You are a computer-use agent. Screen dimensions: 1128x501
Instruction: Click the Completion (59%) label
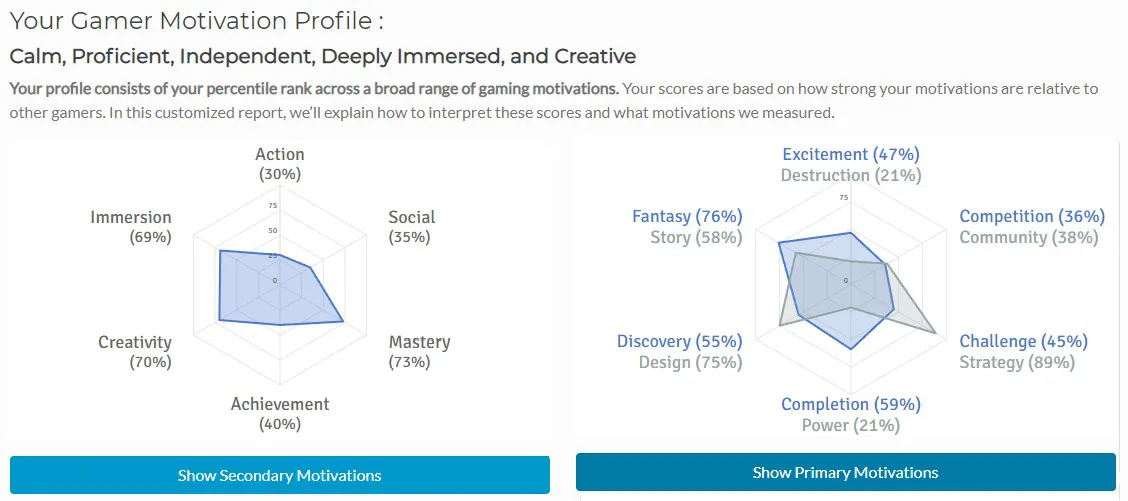click(851, 404)
